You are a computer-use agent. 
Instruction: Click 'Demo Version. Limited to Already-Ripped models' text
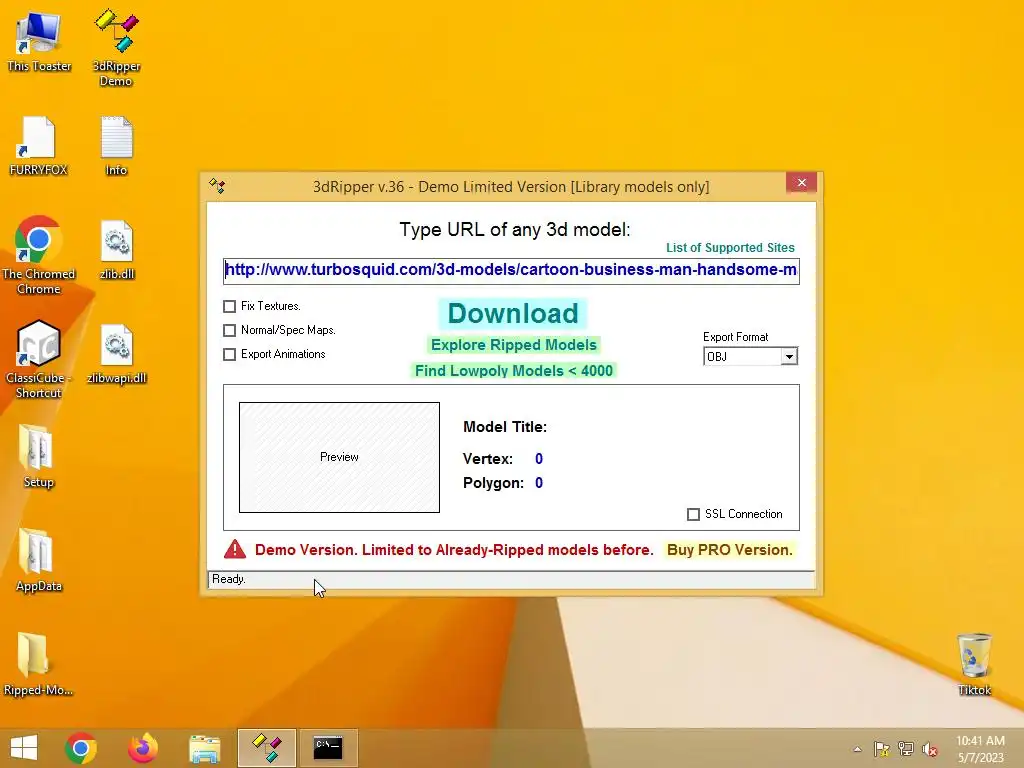[x=454, y=550]
